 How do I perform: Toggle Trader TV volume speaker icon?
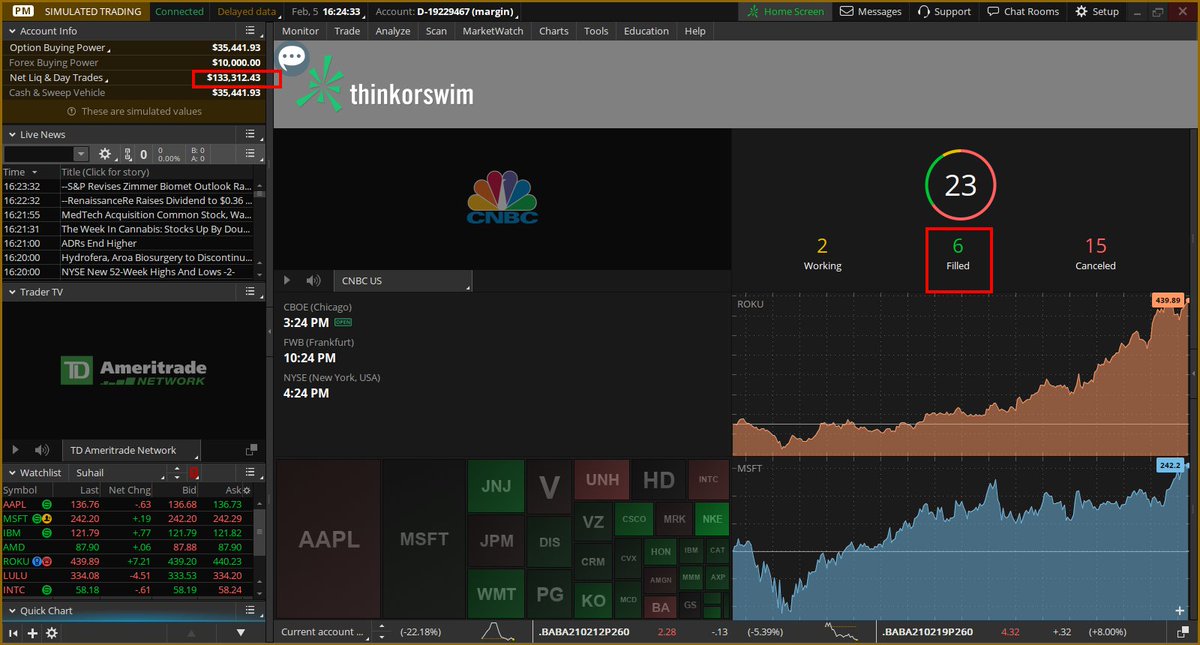[x=42, y=450]
